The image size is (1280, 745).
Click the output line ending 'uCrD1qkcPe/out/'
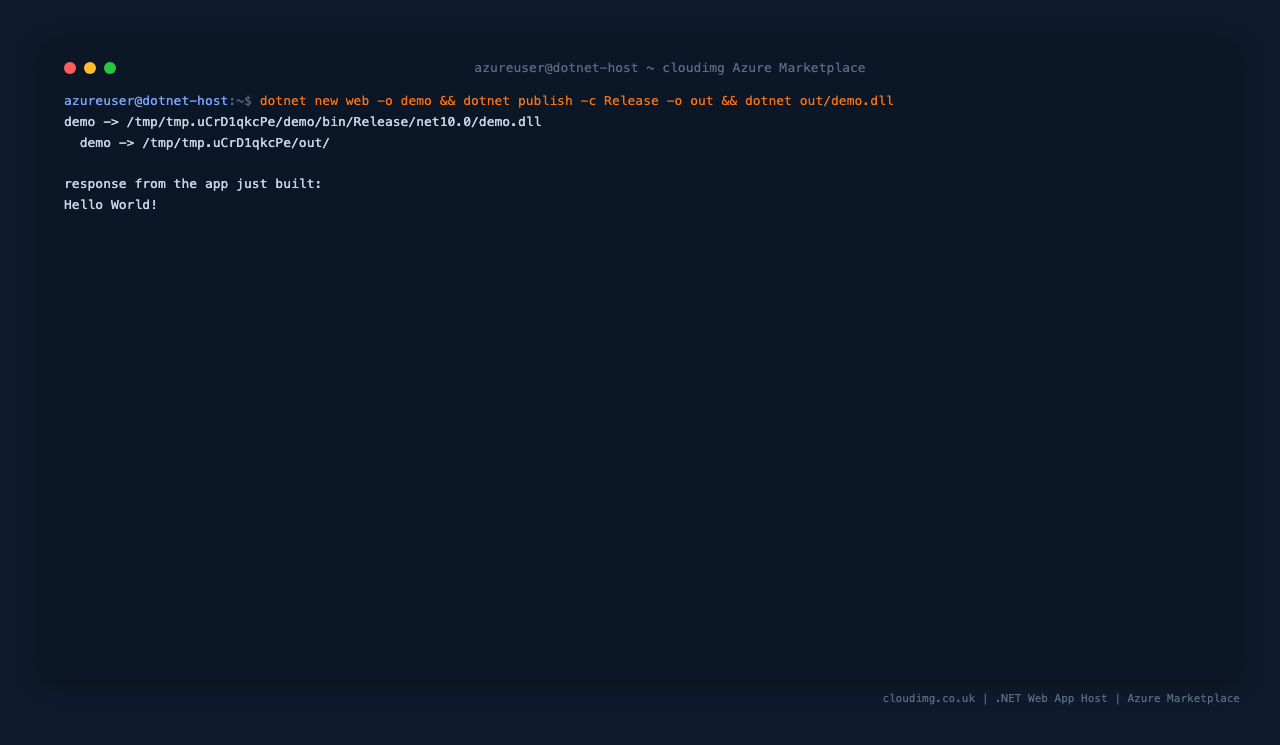point(205,143)
